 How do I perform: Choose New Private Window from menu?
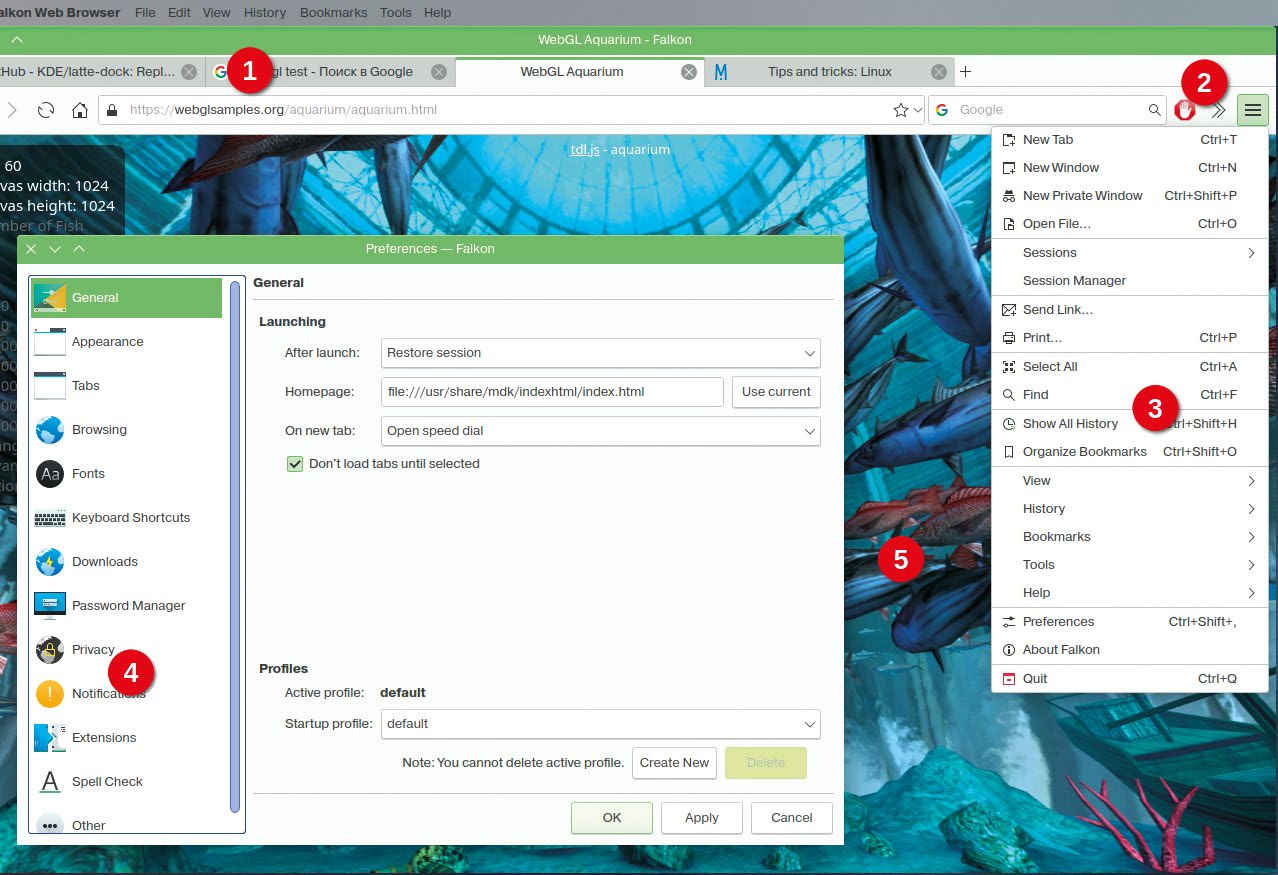(1082, 196)
